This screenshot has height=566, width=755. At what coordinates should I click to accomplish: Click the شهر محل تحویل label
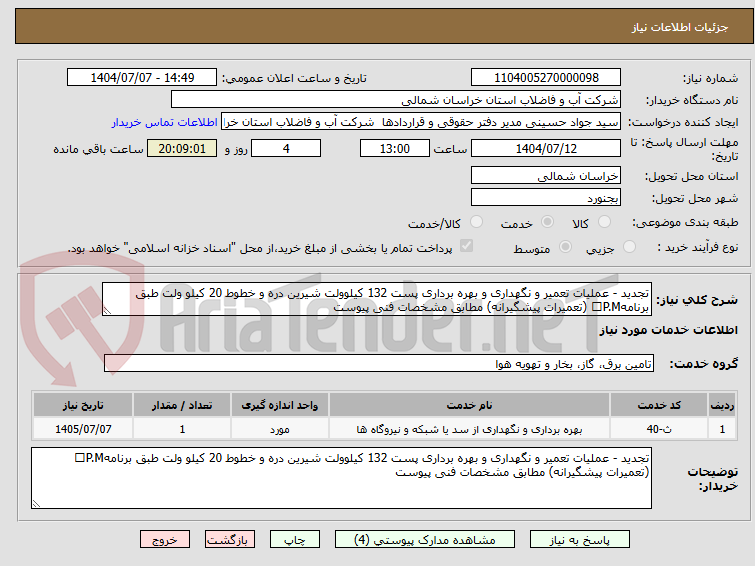tap(695, 198)
